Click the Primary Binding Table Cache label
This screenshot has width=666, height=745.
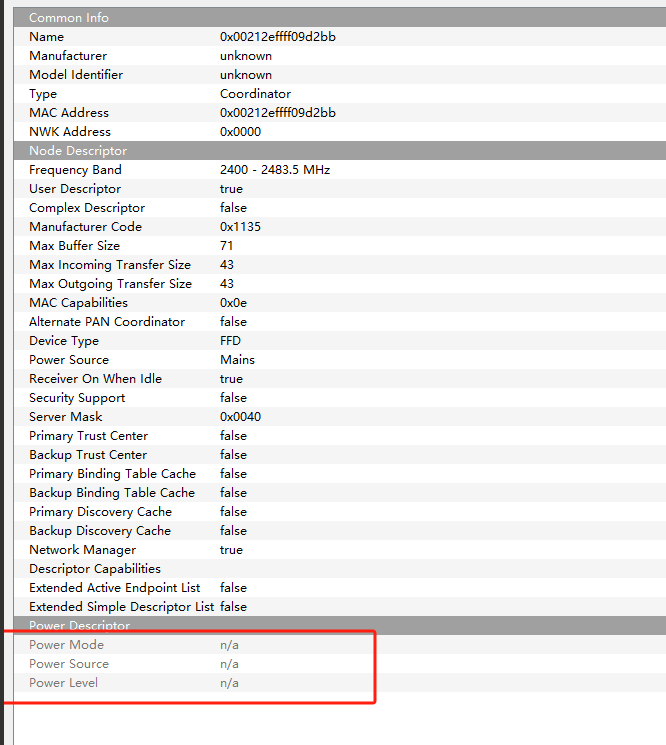click(x=112, y=474)
